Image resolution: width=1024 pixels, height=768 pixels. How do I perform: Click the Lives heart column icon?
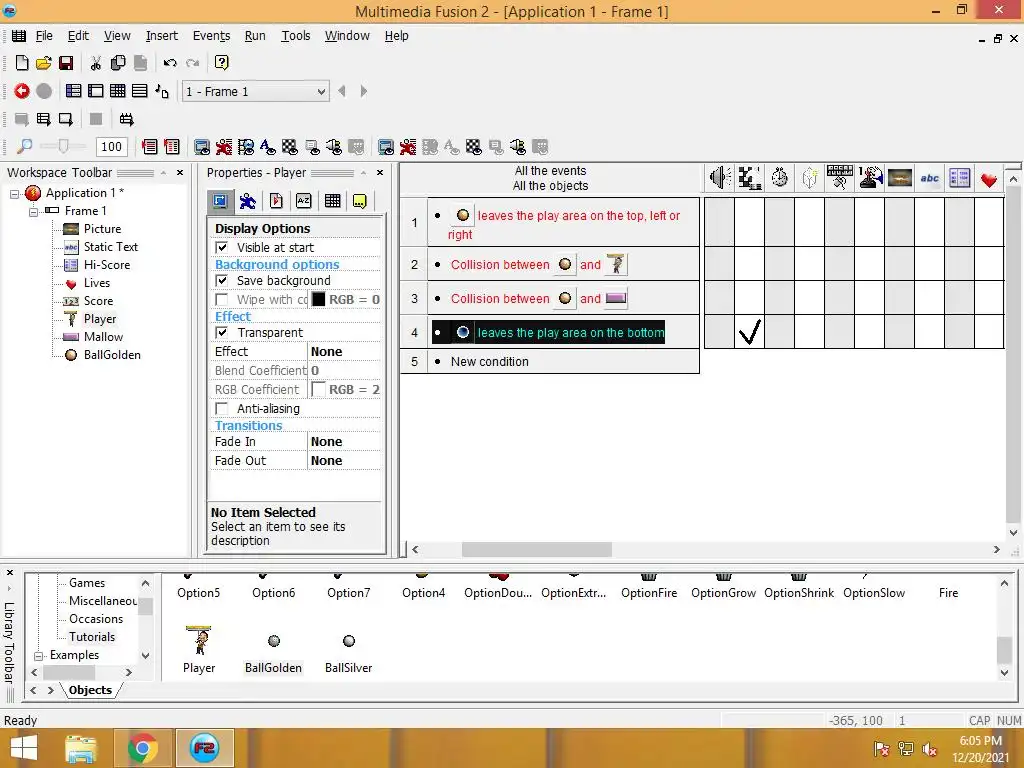tap(989, 180)
